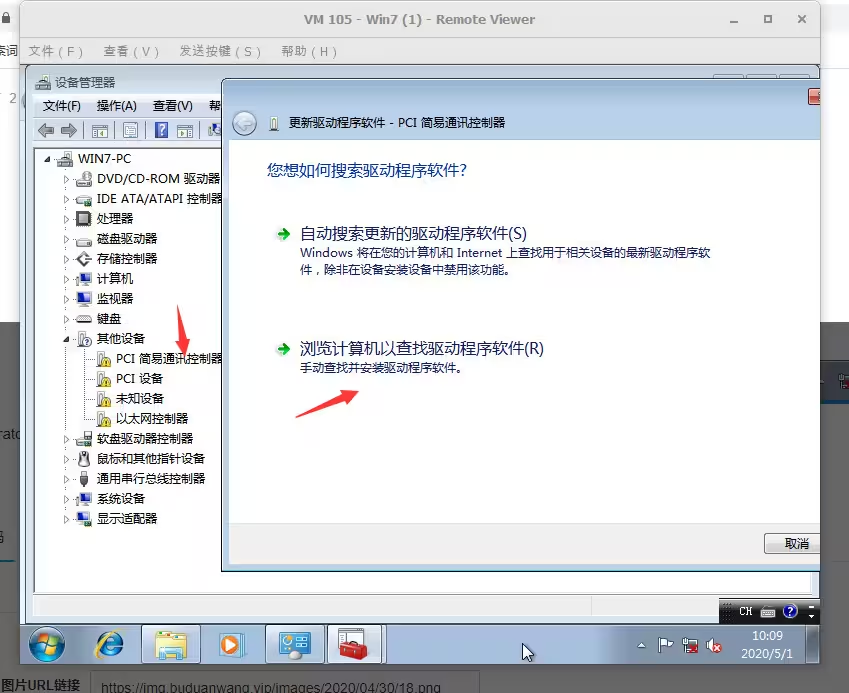Click the image URL input field below viewer
The width and height of the screenshot is (849, 693).
coord(285,683)
